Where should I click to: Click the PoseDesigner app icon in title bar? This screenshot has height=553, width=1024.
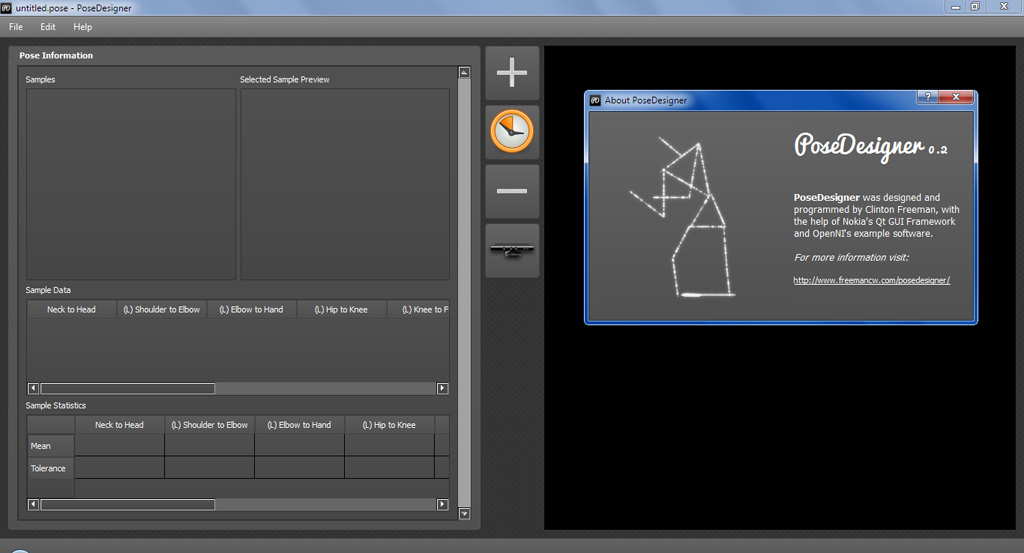[7, 8]
